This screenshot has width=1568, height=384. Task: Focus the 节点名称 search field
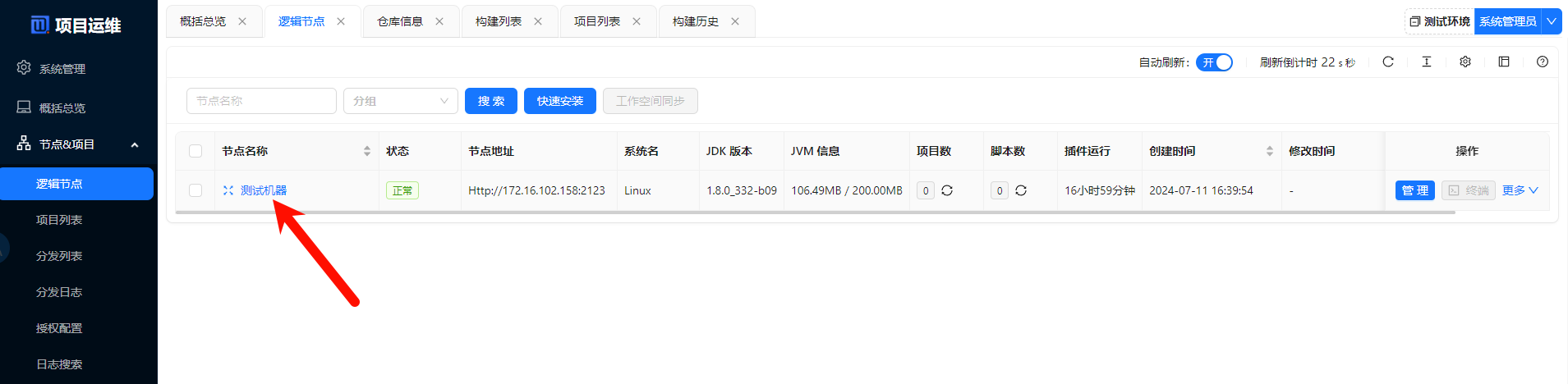click(261, 101)
